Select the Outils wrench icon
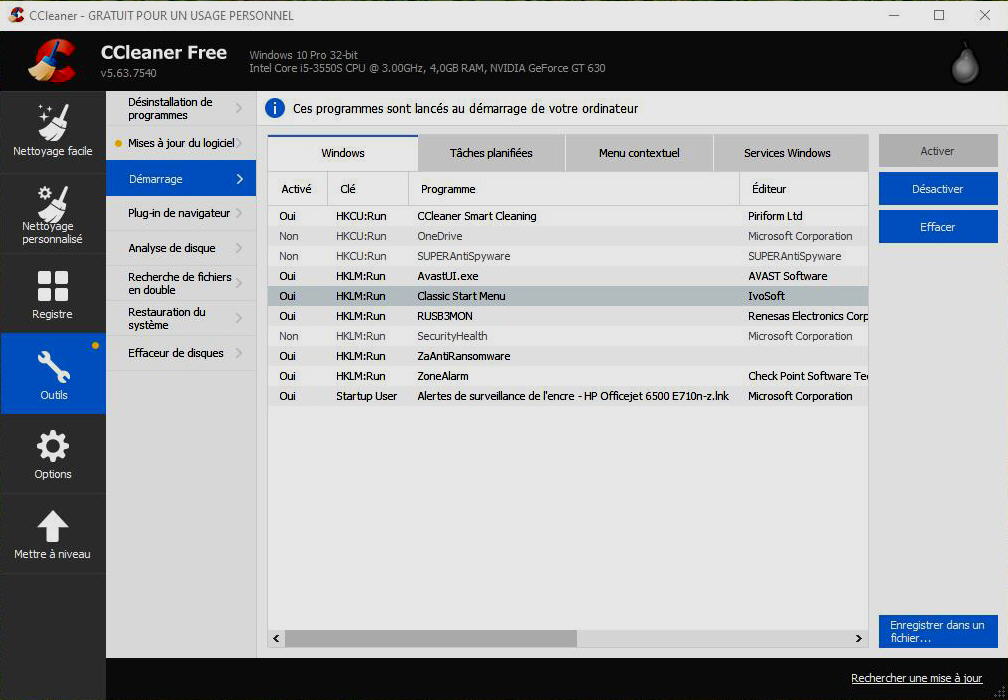The width and height of the screenshot is (1008, 700). pos(53,366)
